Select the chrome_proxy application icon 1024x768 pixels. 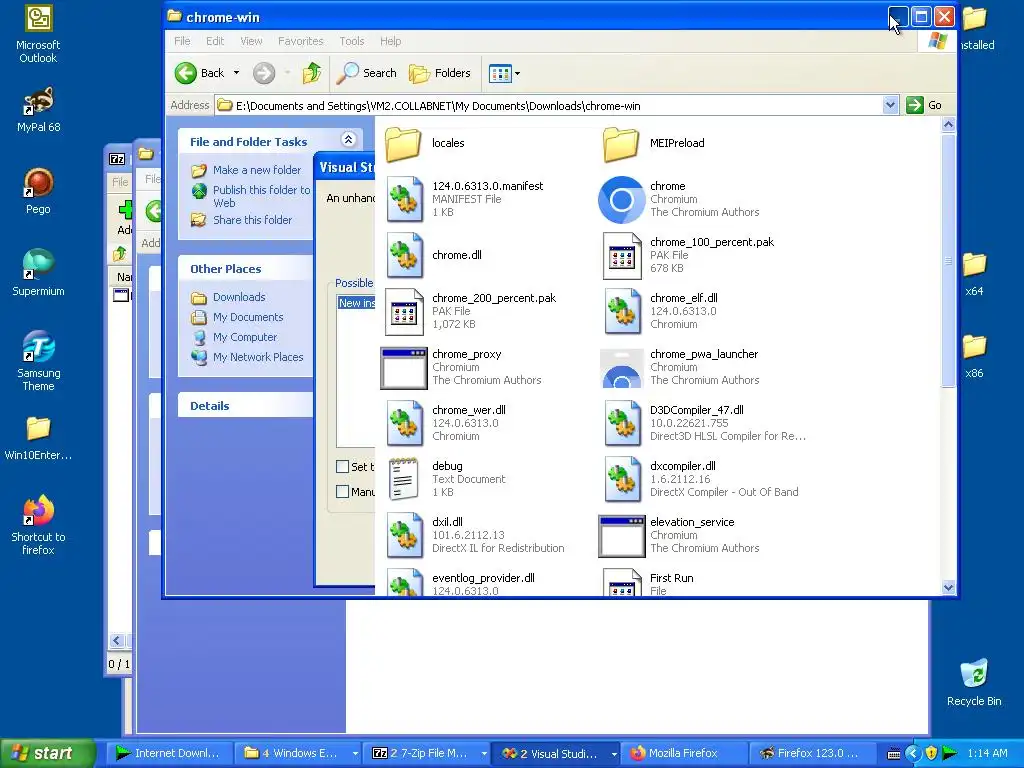[x=404, y=368]
